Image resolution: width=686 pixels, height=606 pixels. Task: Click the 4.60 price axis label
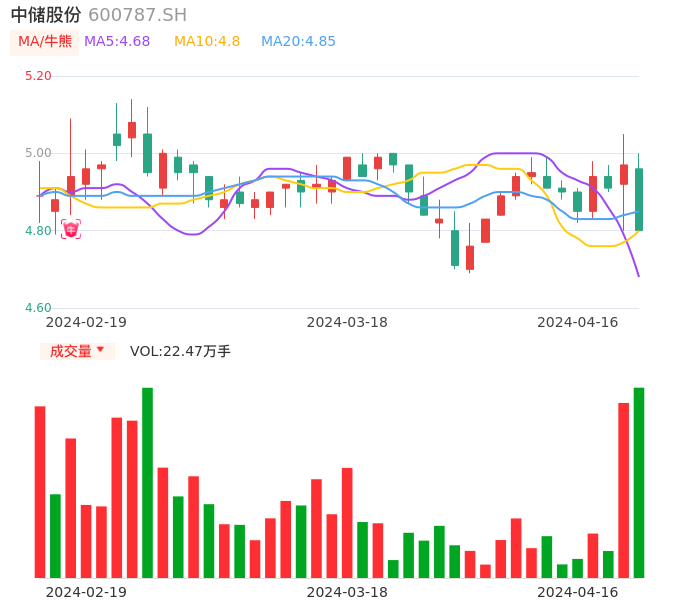click(38, 308)
